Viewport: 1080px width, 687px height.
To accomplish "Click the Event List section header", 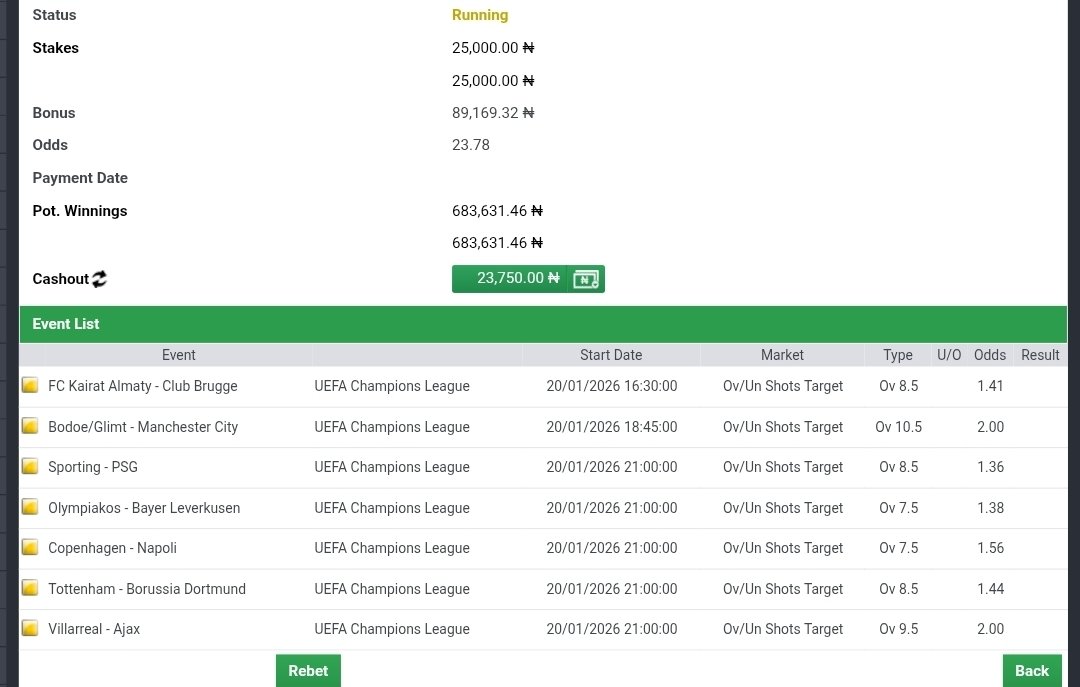I will pyautogui.click(x=543, y=324).
